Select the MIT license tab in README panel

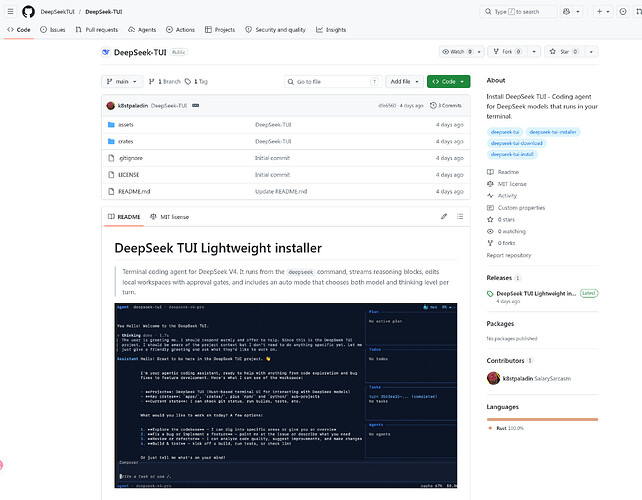pyautogui.click(x=170, y=217)
